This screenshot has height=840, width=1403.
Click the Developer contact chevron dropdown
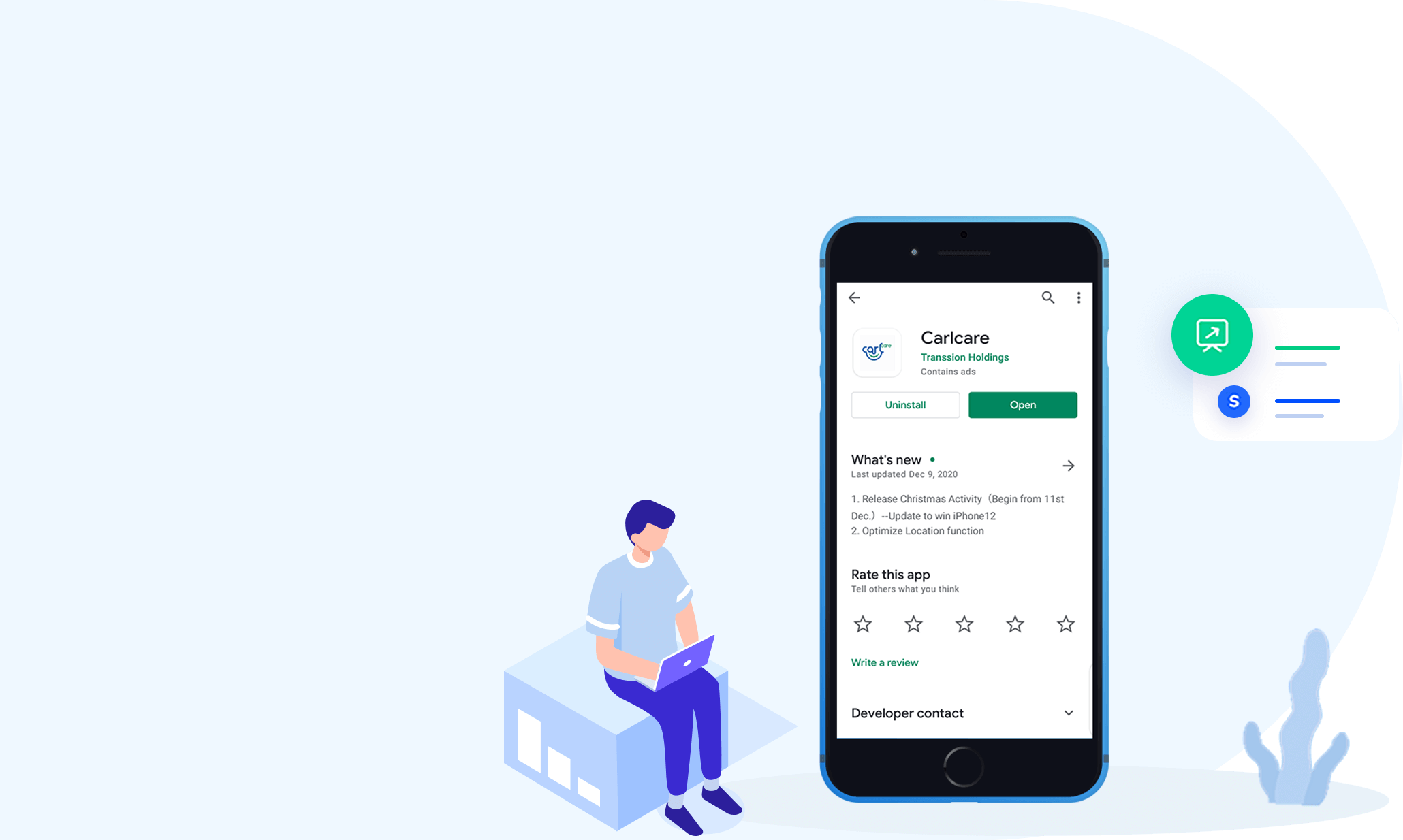pos(1069,713)
